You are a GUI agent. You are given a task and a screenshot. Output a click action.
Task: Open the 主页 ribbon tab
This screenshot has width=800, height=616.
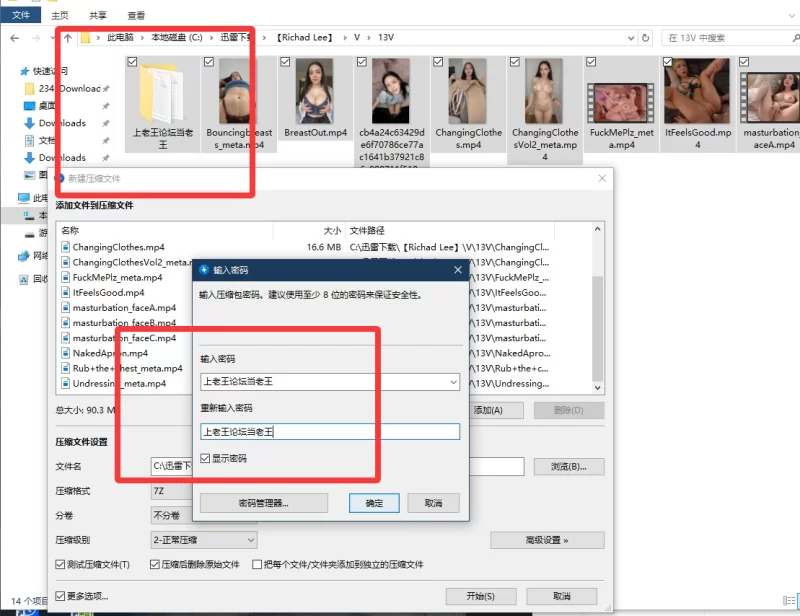(x=60, y=15)
